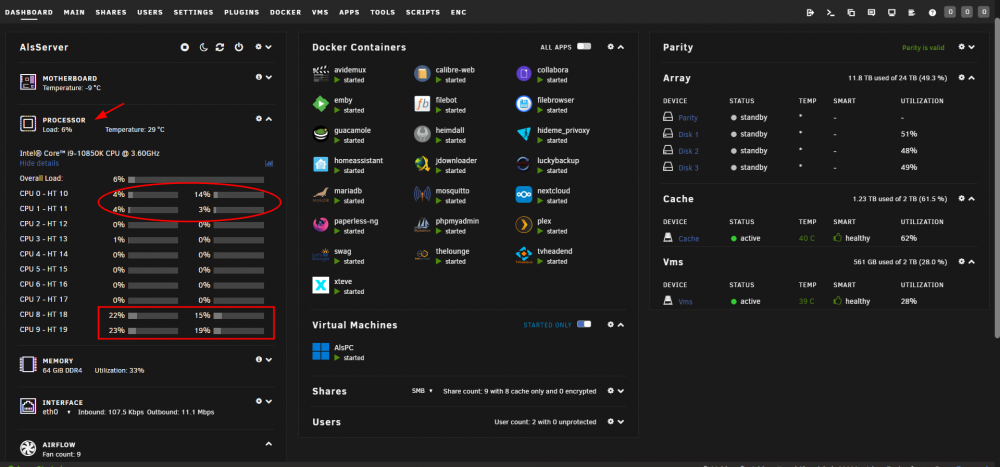Click the Memory info icon
1000x467 pixels.
[259, 360]
